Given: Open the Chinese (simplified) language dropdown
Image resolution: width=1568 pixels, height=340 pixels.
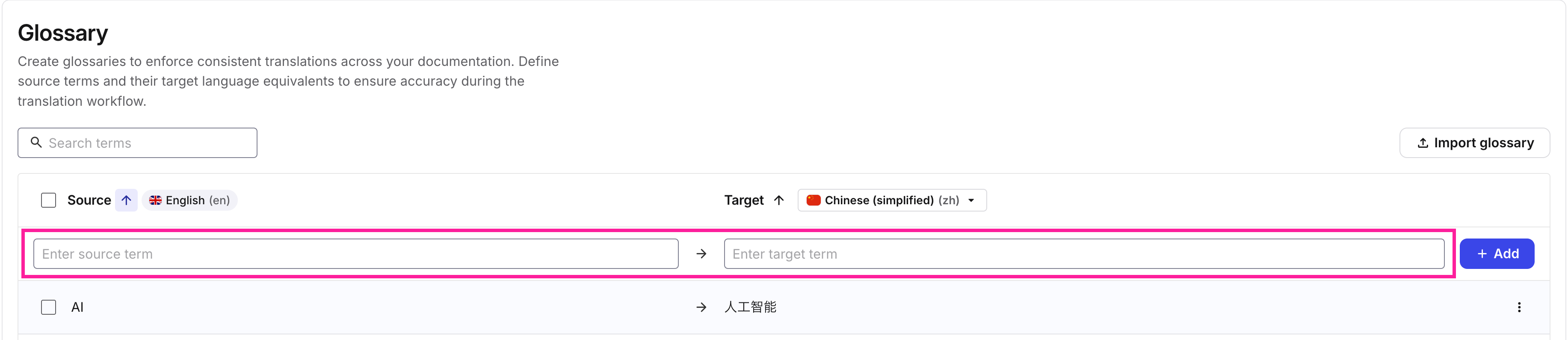Looking at the screenshot, I should point(892,200).
